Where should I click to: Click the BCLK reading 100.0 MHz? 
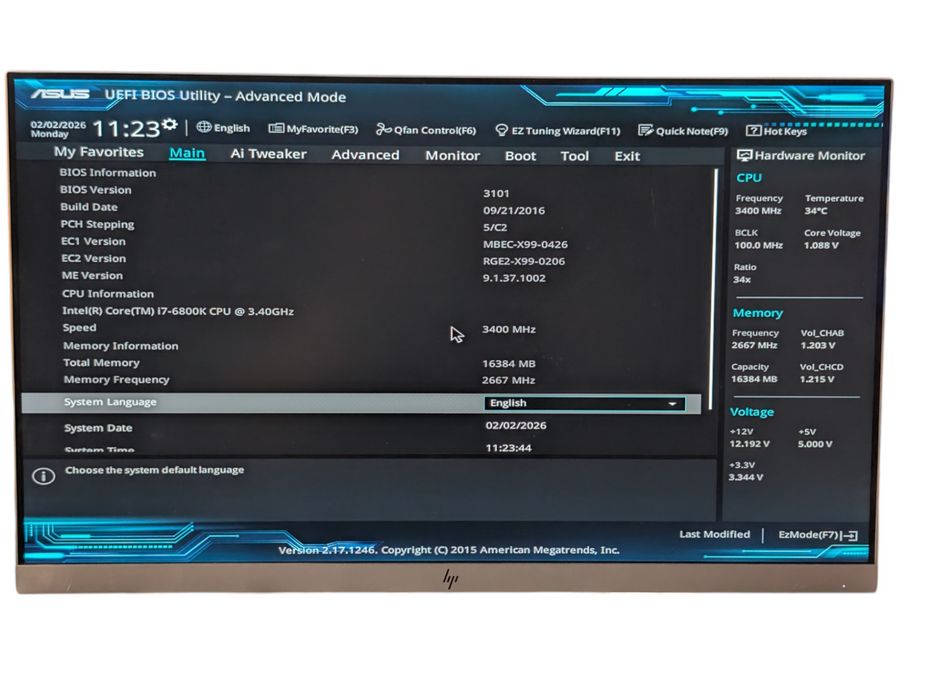tap(759, 245)
